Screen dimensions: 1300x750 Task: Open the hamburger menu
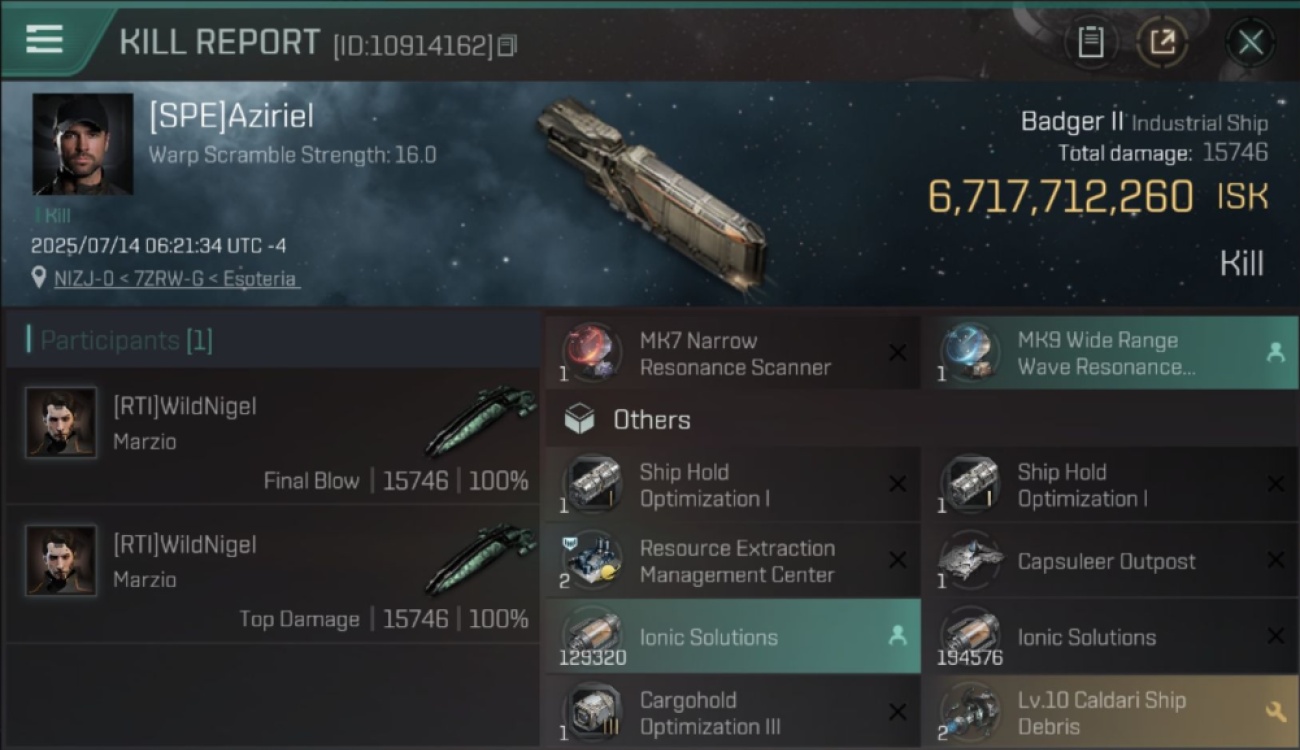(x=44, y=40)
